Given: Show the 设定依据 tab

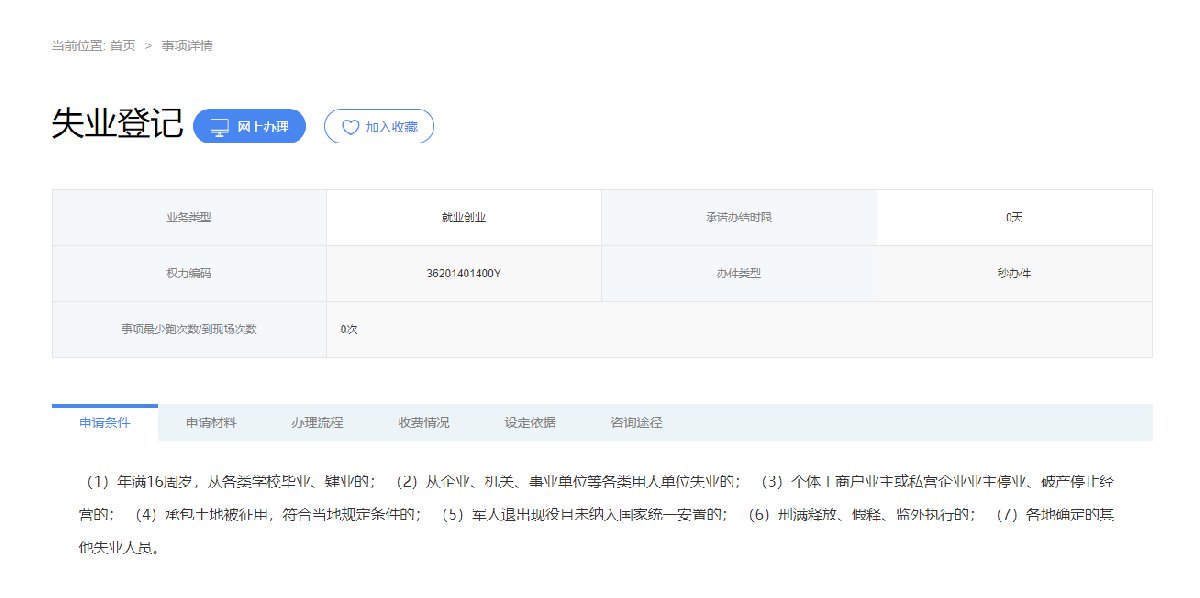Looking at the screenshot, I should (x=530, y=423).
